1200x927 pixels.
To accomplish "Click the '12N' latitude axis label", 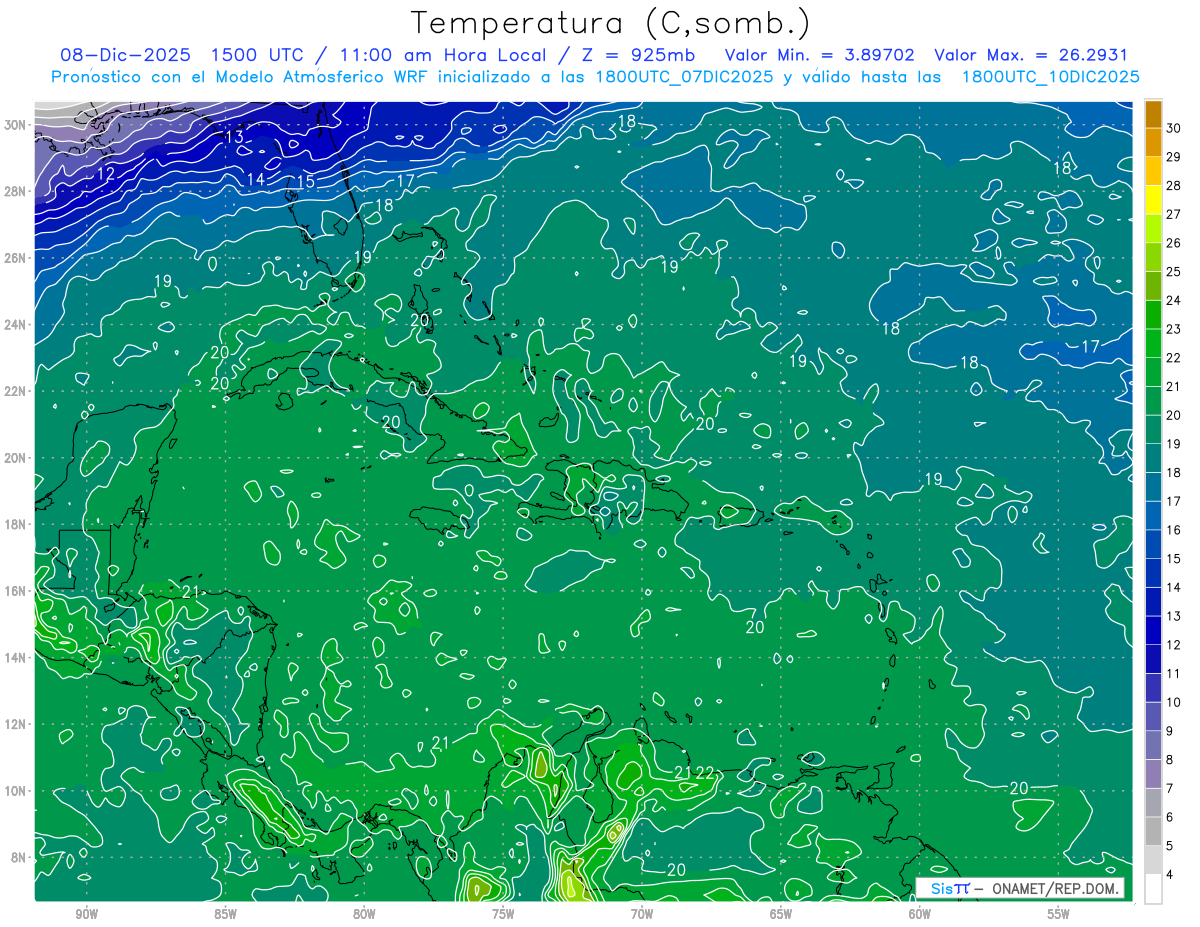I will (x=15, y=724).
